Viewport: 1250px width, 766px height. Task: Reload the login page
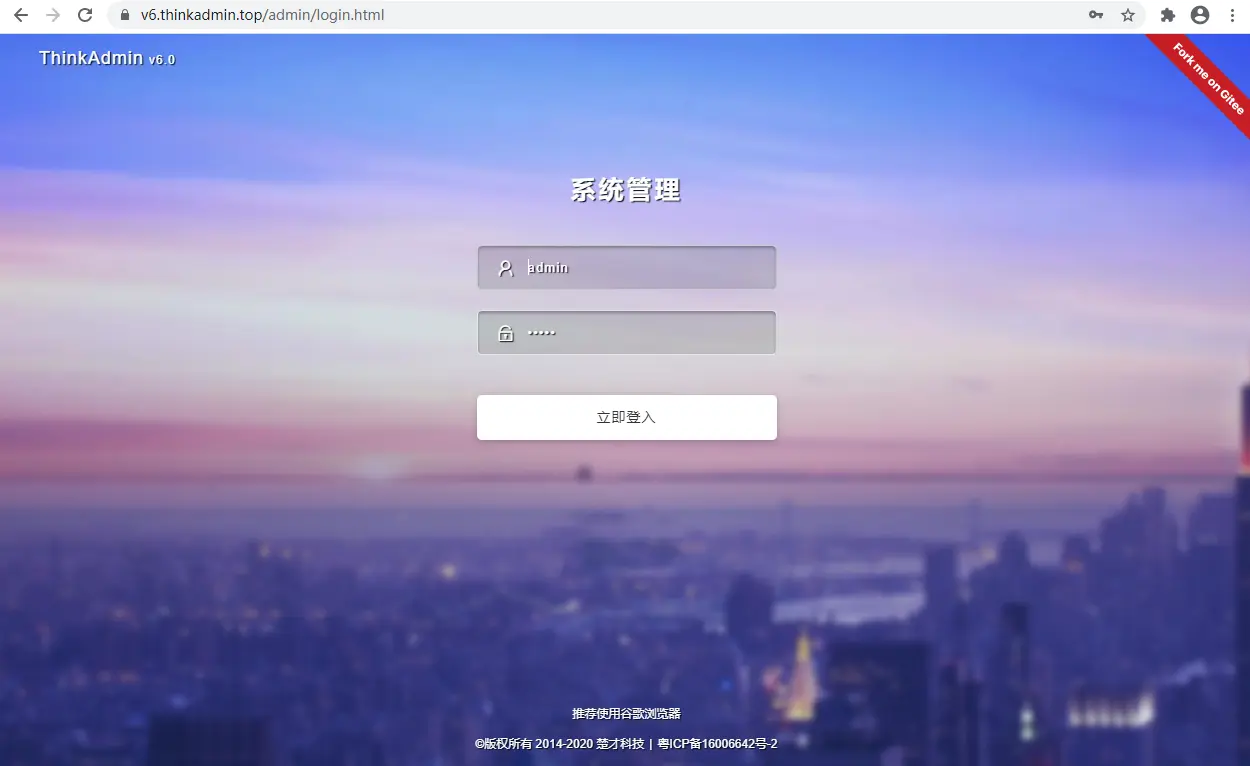tap(85, 15)
